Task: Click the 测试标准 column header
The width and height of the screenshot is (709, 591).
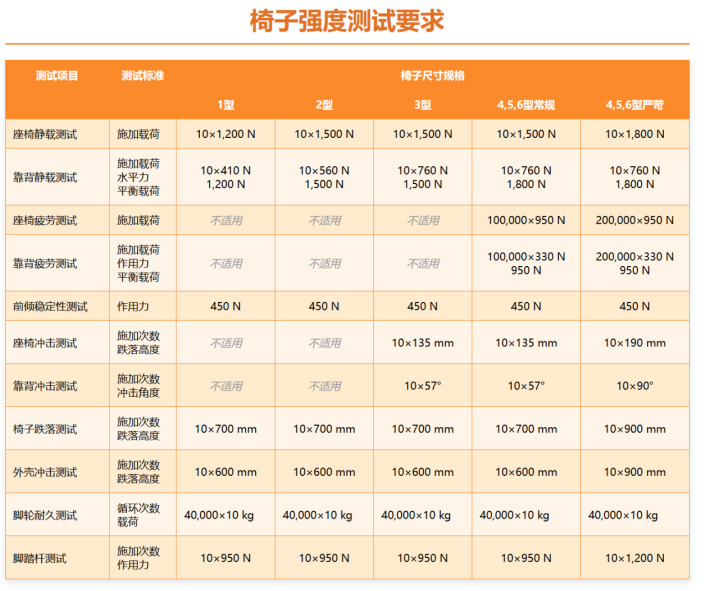Action: click(142, 76)
